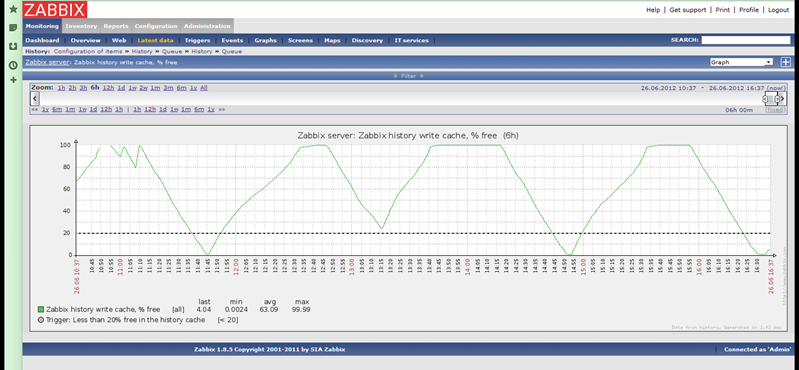Expand the Filter bar
799x370 pixels.
pyautogui.click(x=409, y=76)
